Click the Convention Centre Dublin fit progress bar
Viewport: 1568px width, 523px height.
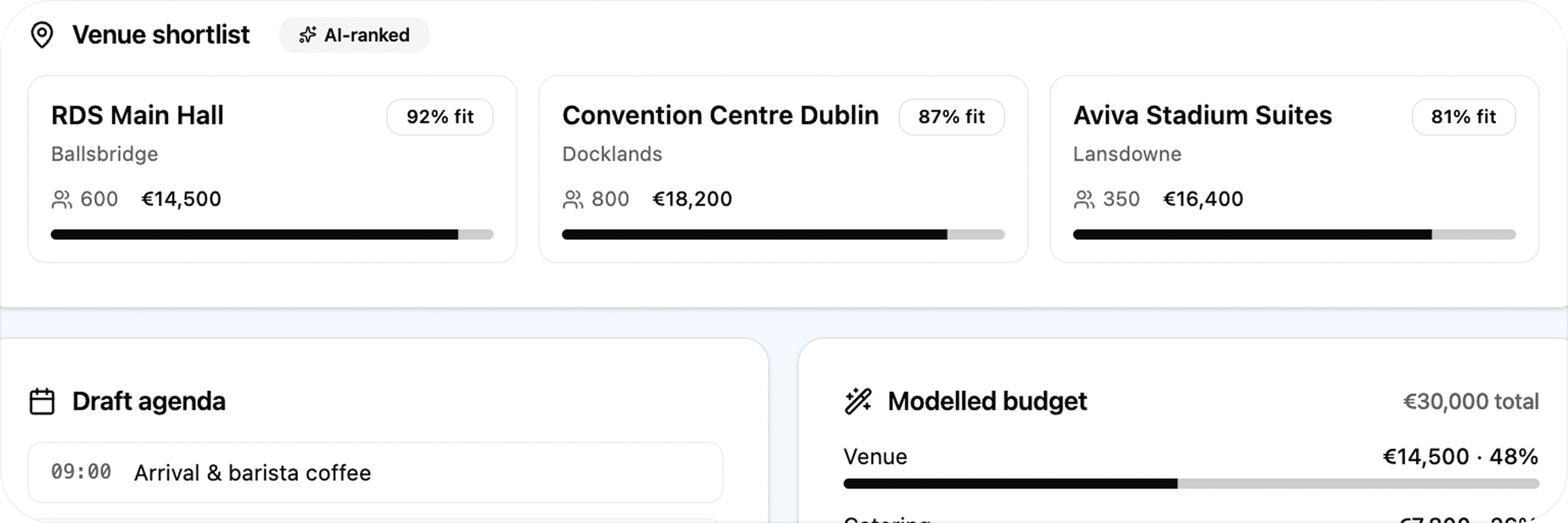pyautogui.click(x=783, y=235)
